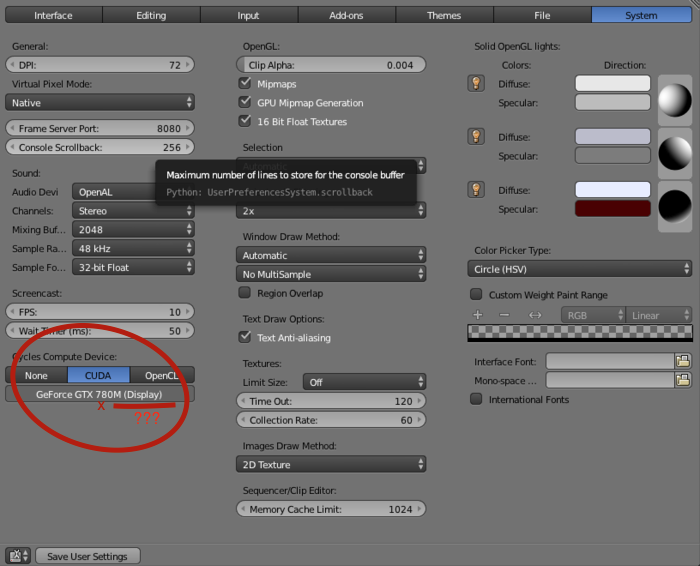Open Window Draw Method Automatic dropdown
The height and width of the screenshot is (566, 700).
click(x=331, y=255)
